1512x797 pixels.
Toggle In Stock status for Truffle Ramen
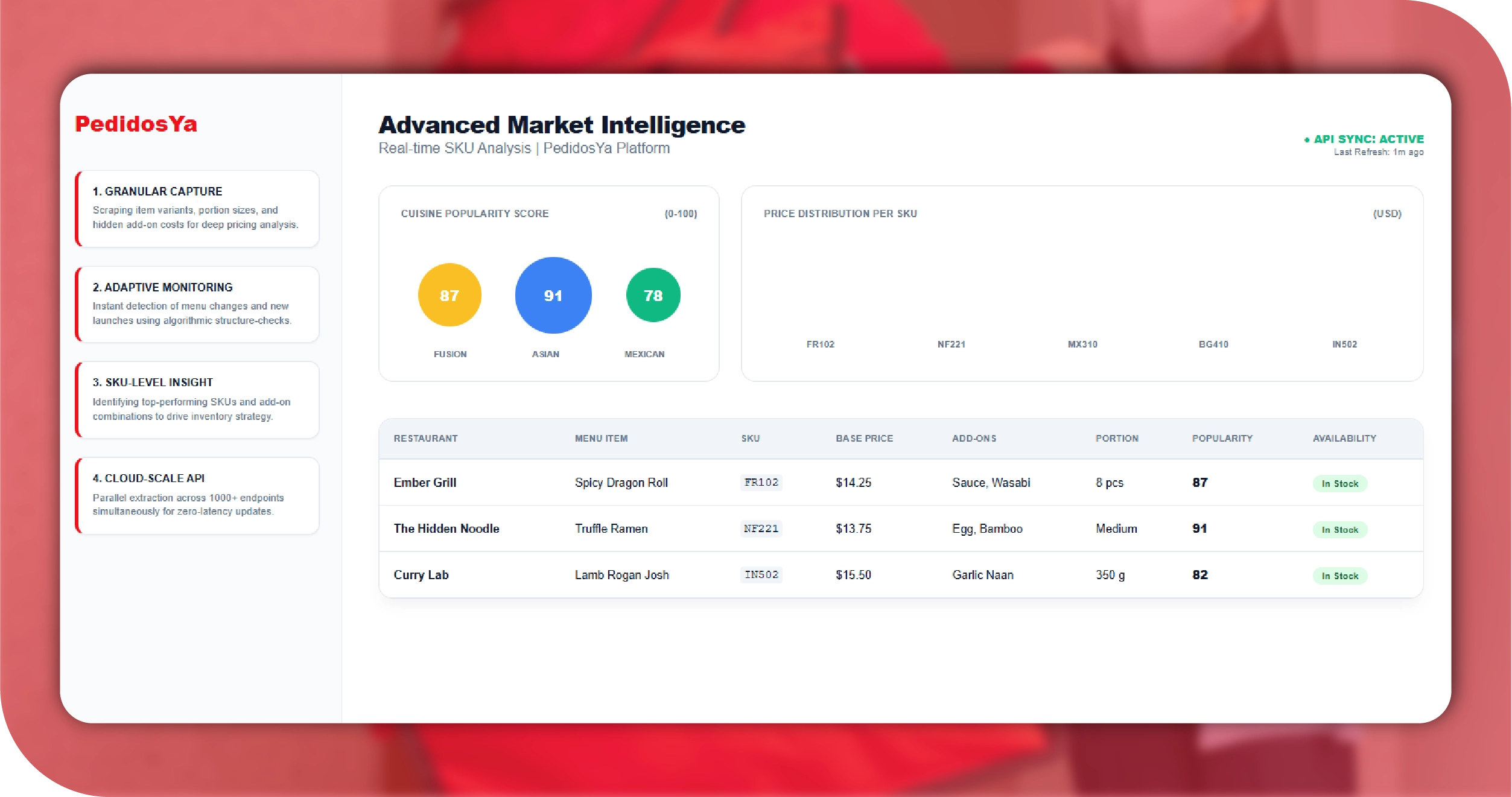(x=1340, y=529)
